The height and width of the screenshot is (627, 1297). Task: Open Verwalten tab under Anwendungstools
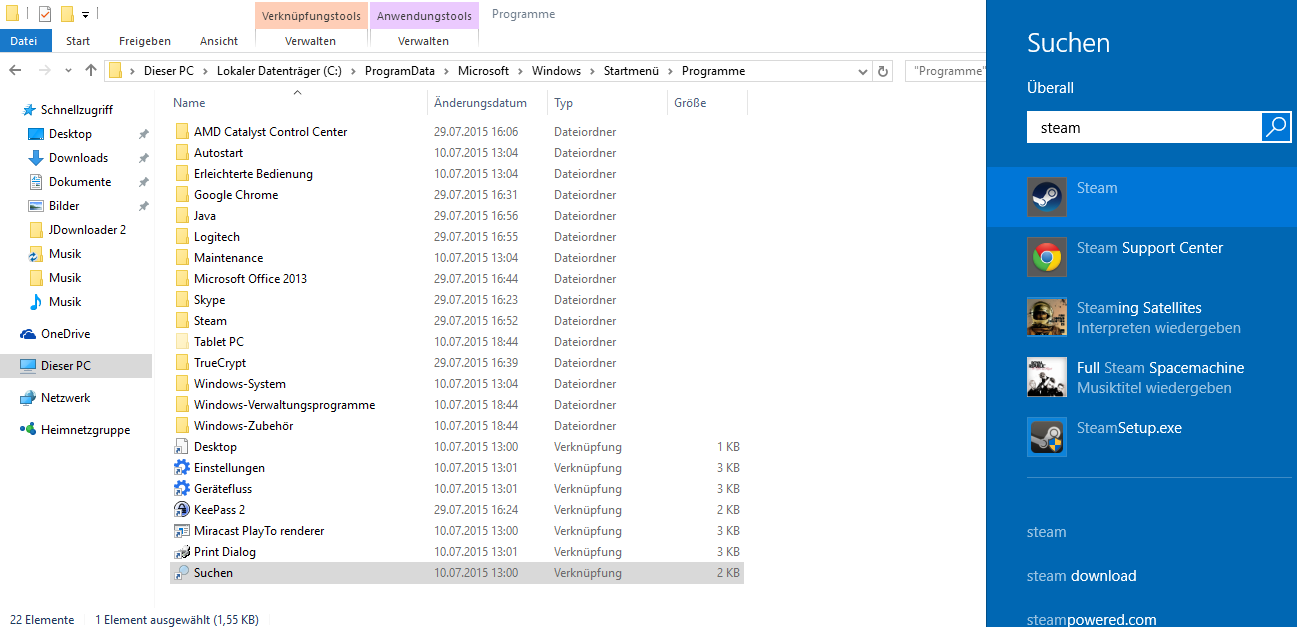(x=424, y=41)
